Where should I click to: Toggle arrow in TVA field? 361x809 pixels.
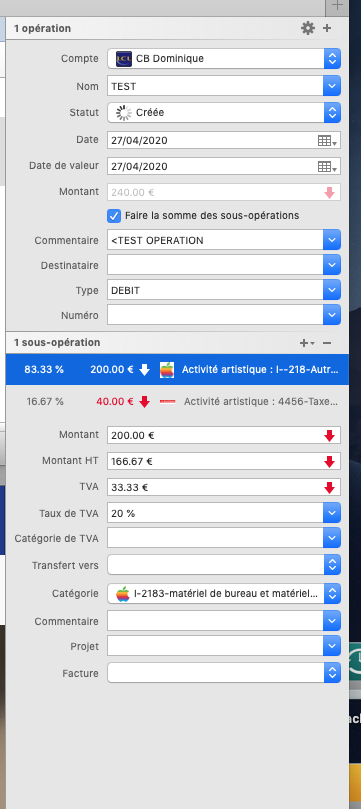pos(330,488)
